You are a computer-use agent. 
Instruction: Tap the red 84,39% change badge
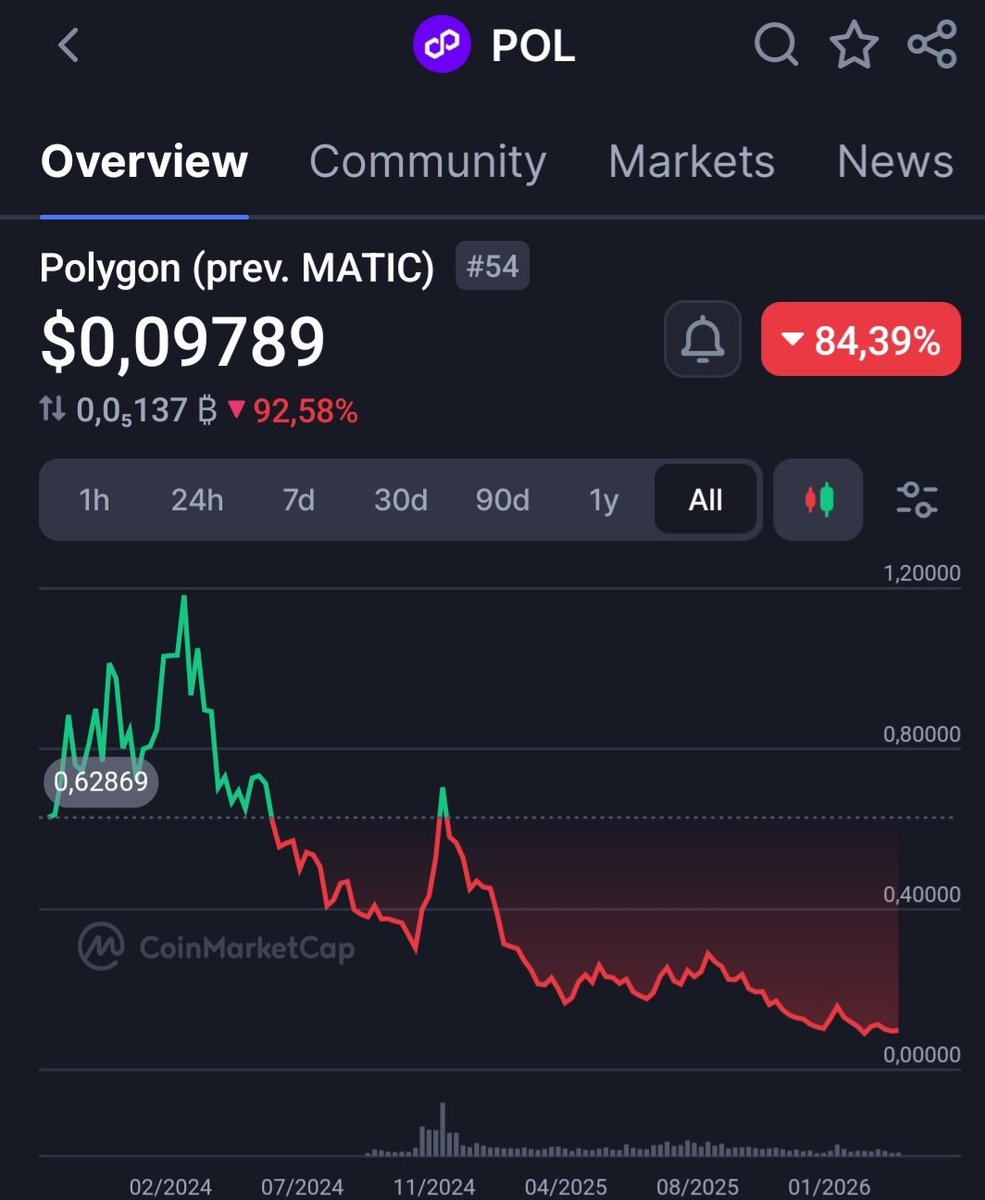coord(861,339)
